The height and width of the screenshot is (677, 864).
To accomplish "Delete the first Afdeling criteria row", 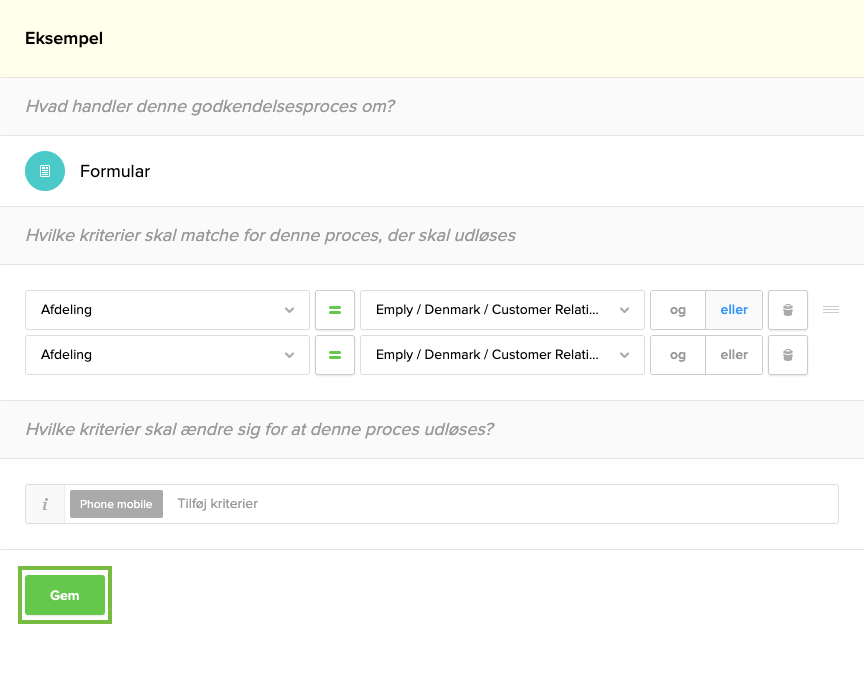I will pos(788,310).
